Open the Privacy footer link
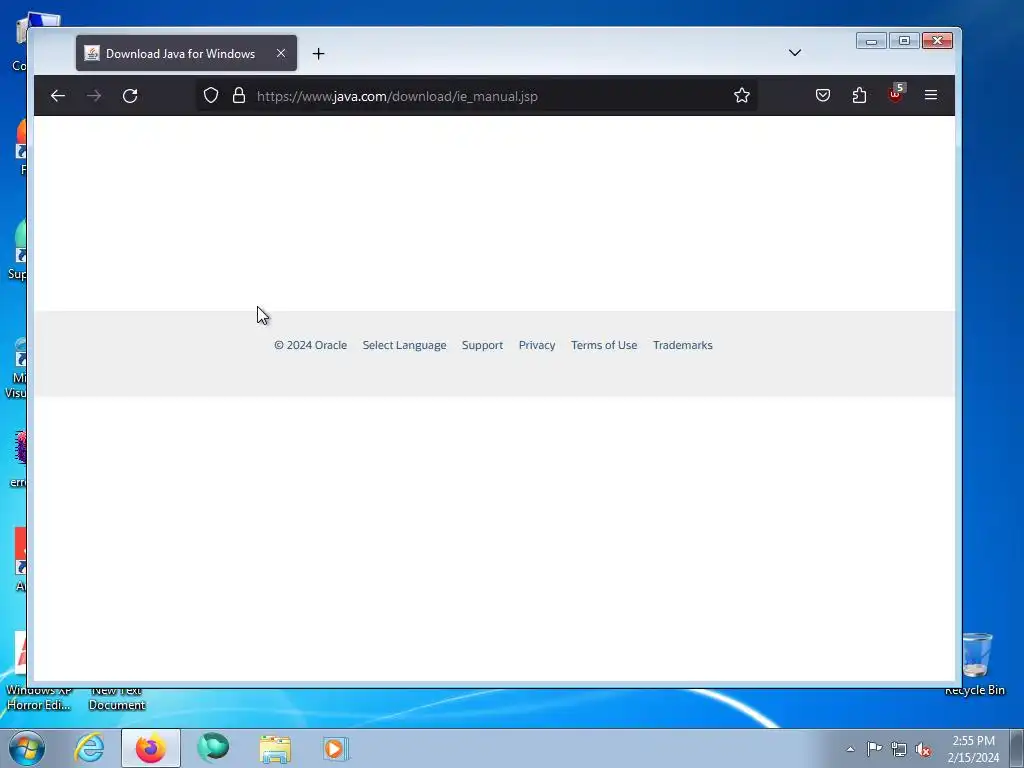 [537, 345]
